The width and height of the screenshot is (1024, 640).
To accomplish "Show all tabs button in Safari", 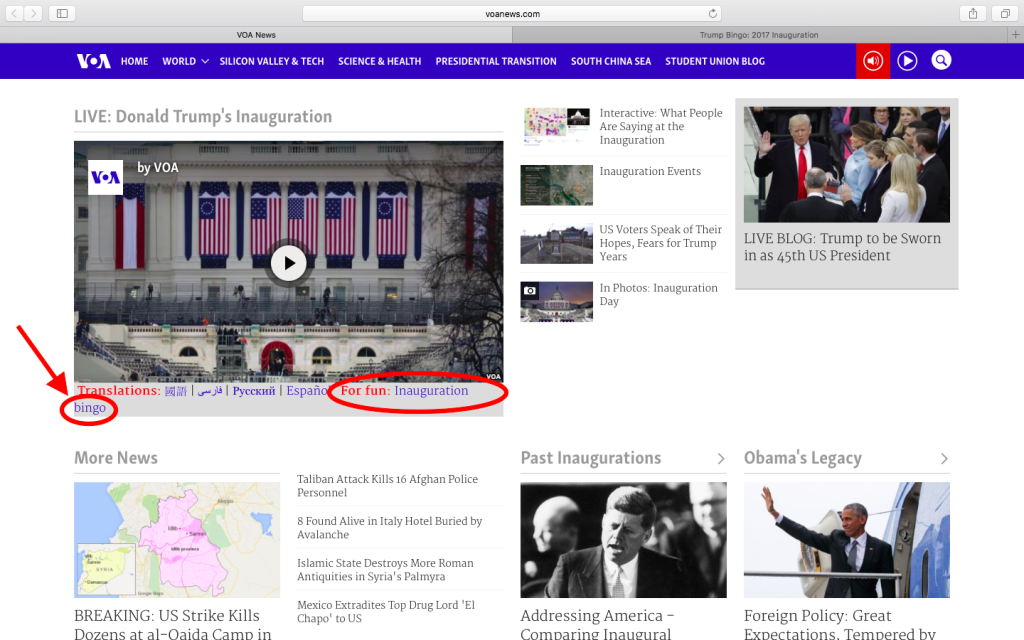I will [1004, 13].
